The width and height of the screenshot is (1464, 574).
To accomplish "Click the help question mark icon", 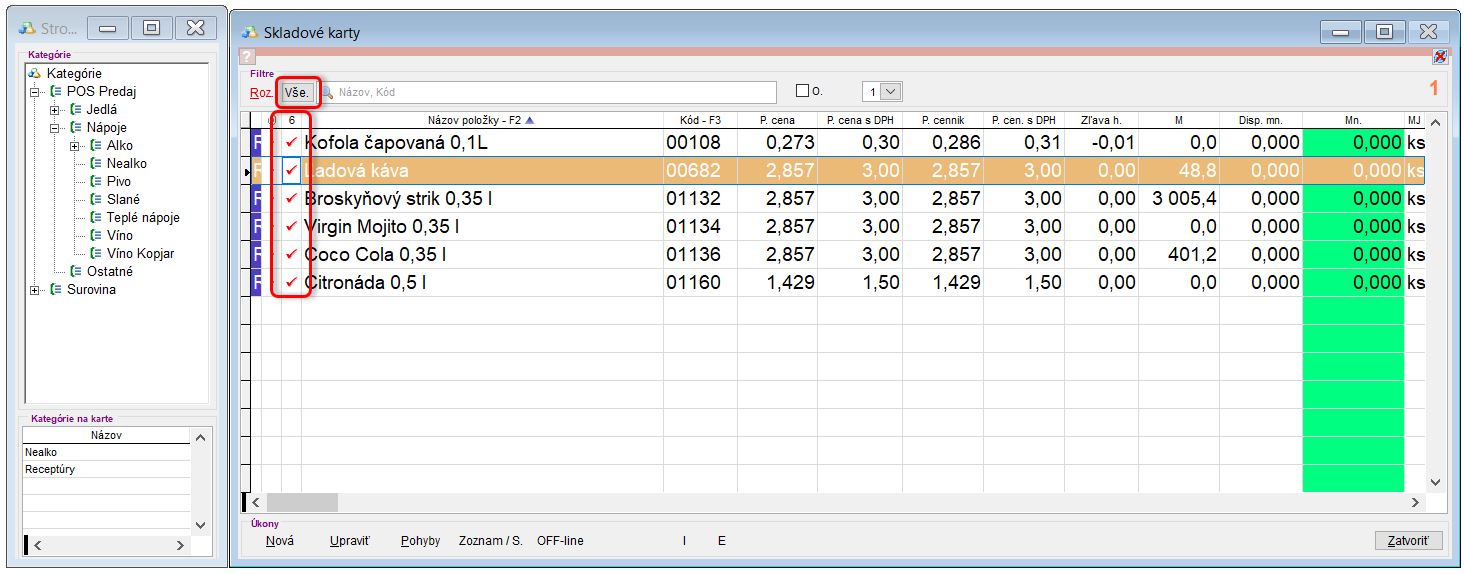I will [x=247, y=57].
